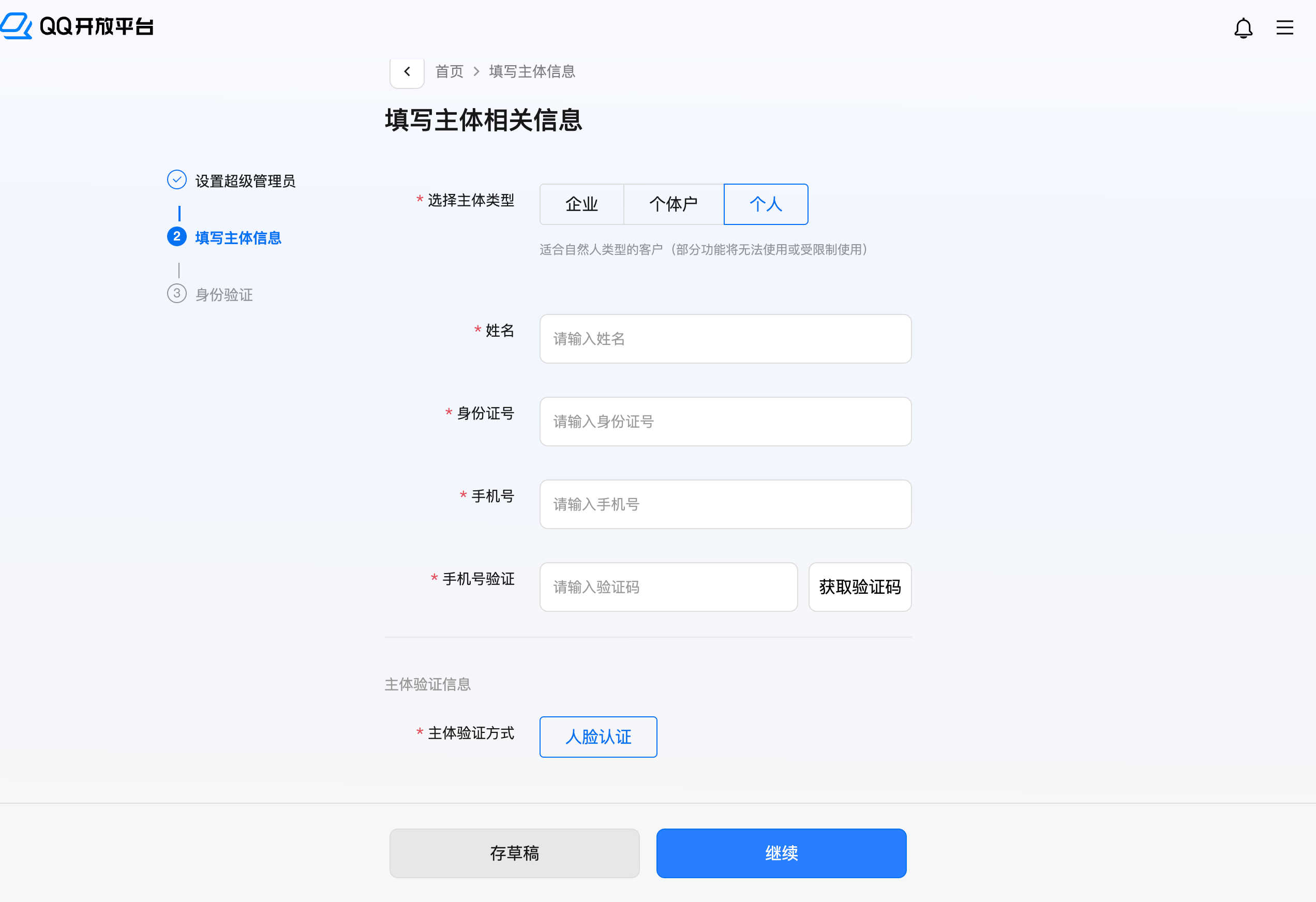Choose 人脸认证 verification method
This screenshot has width=1316, height=902.
pos(597,736)
